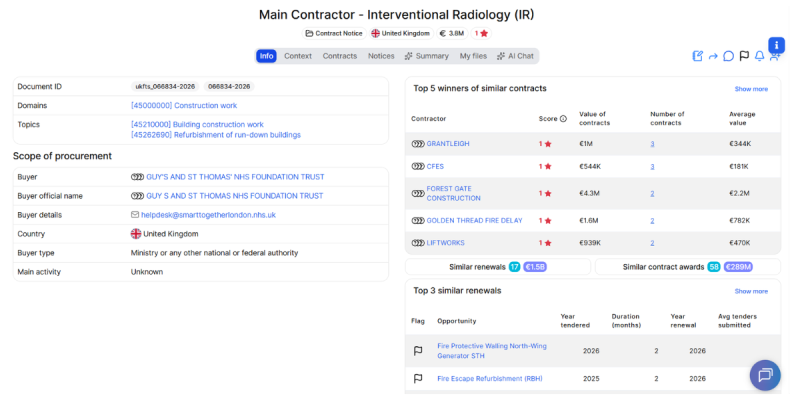Flag this notice using top toolbar flag

tap(744, 56)
